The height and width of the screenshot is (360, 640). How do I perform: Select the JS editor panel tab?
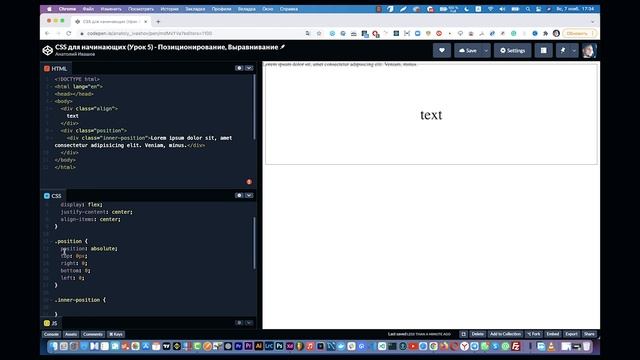pos(51,323)
